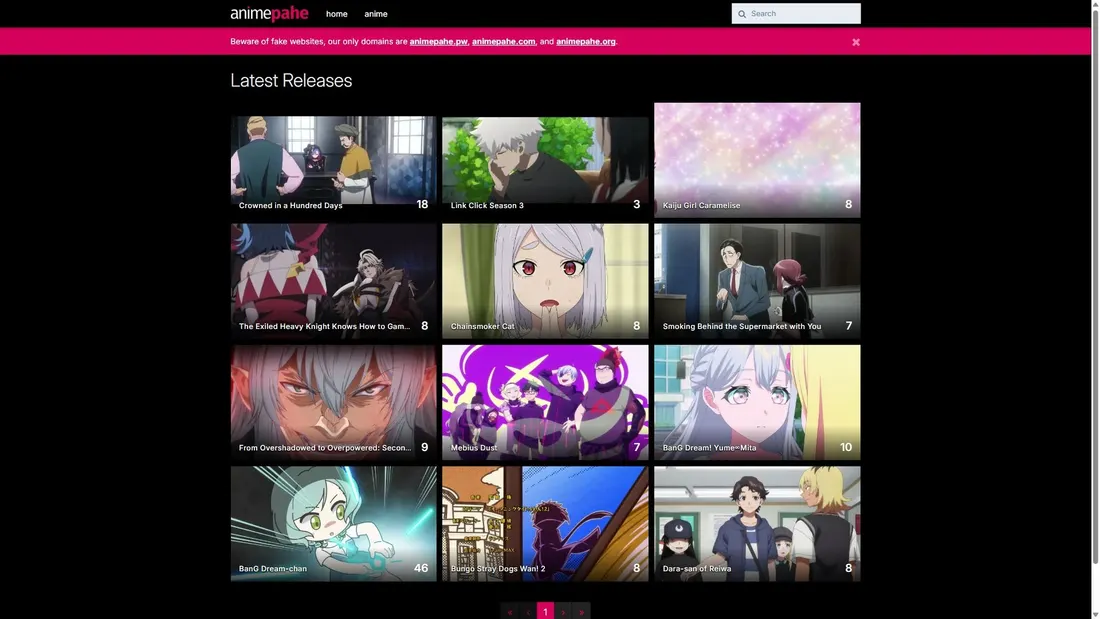Click episode number 10 on Yume∞Mita card
Viewport: 1100px width, 619px height.
(x=846, y=447)
